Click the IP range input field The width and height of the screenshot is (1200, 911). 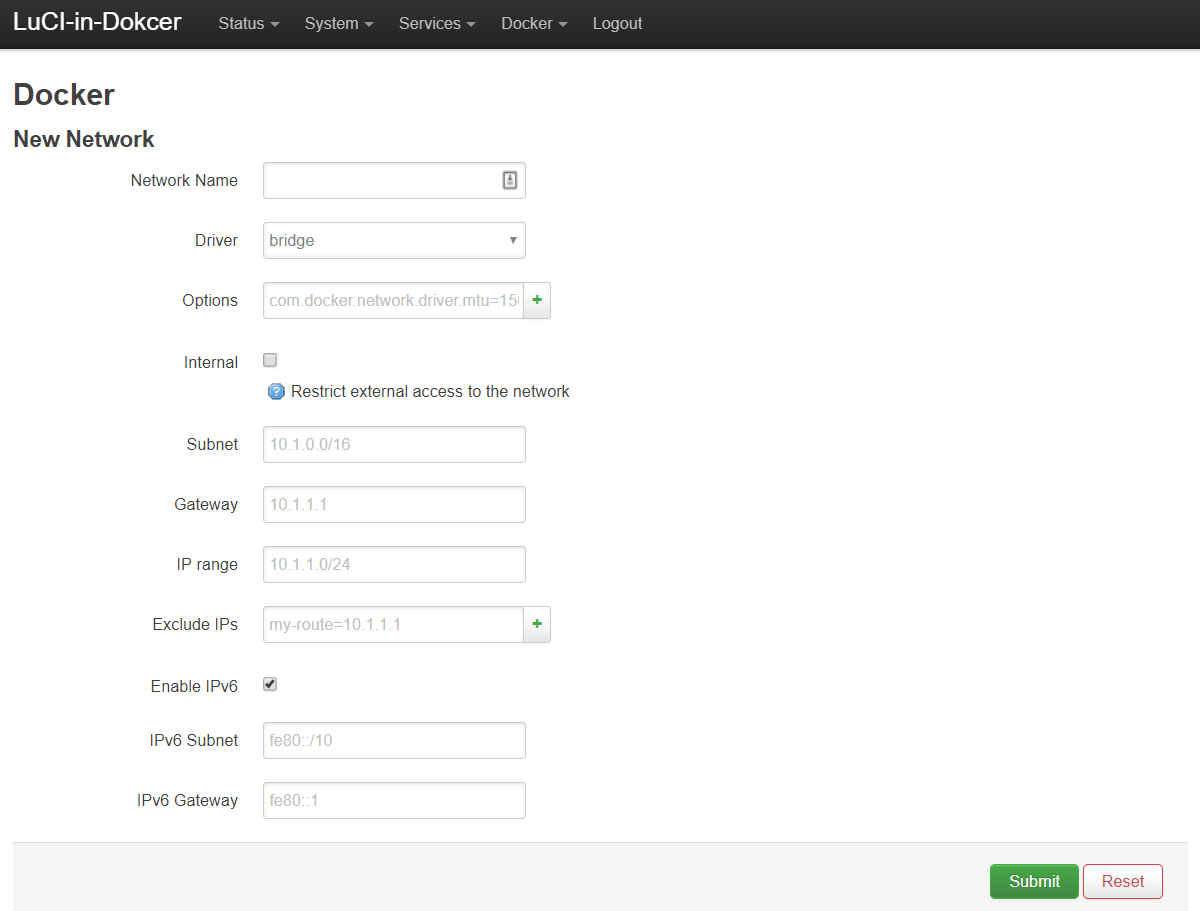[x=394, y=564]
